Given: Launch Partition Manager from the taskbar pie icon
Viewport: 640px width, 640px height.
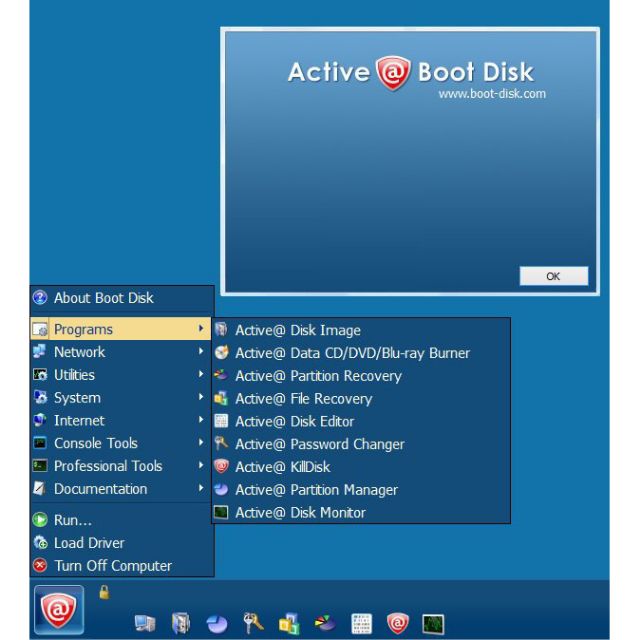Looking at the screenshot, I should [217, 624].
